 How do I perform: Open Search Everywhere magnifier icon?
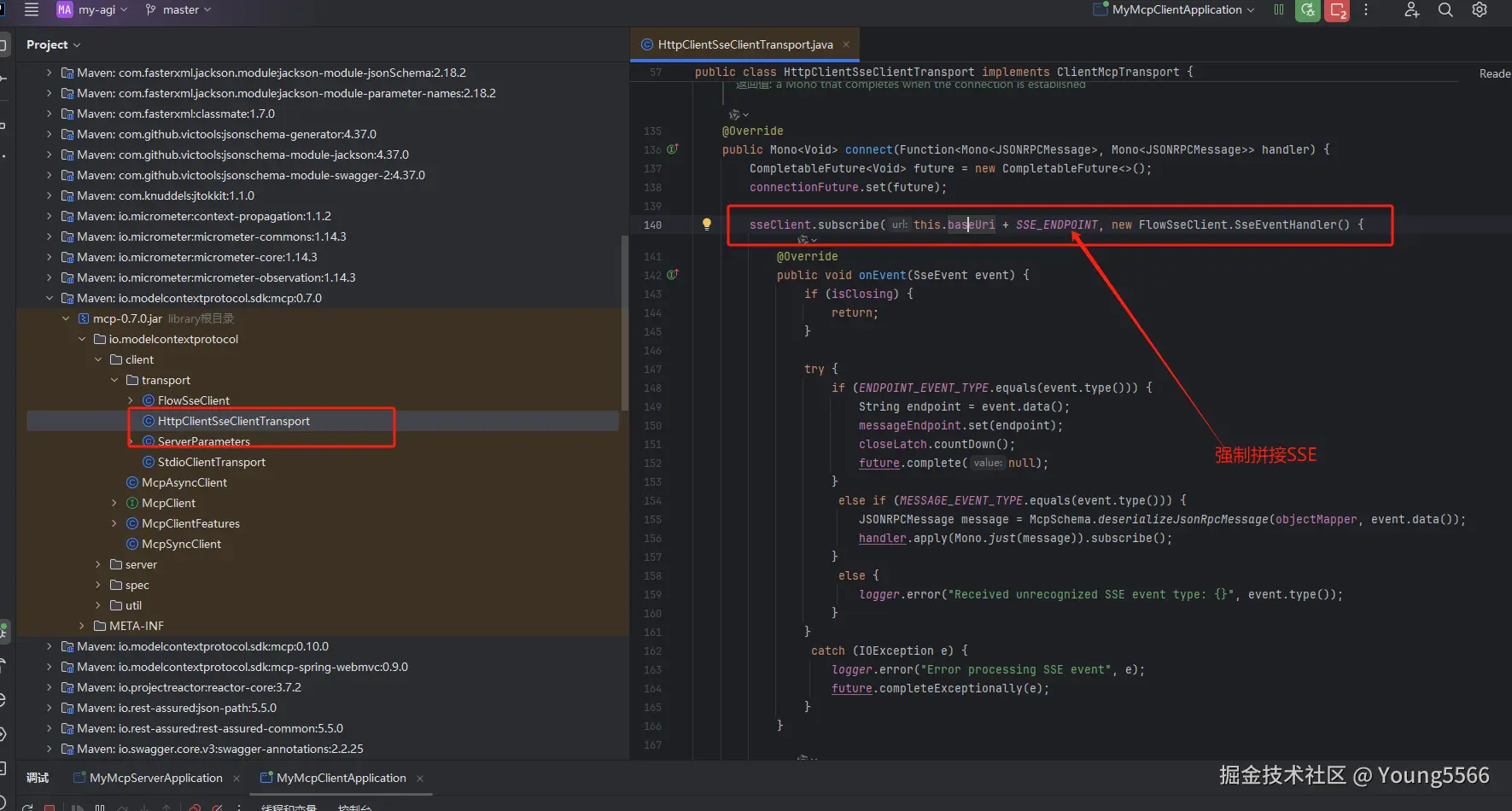pos(1445,10)
